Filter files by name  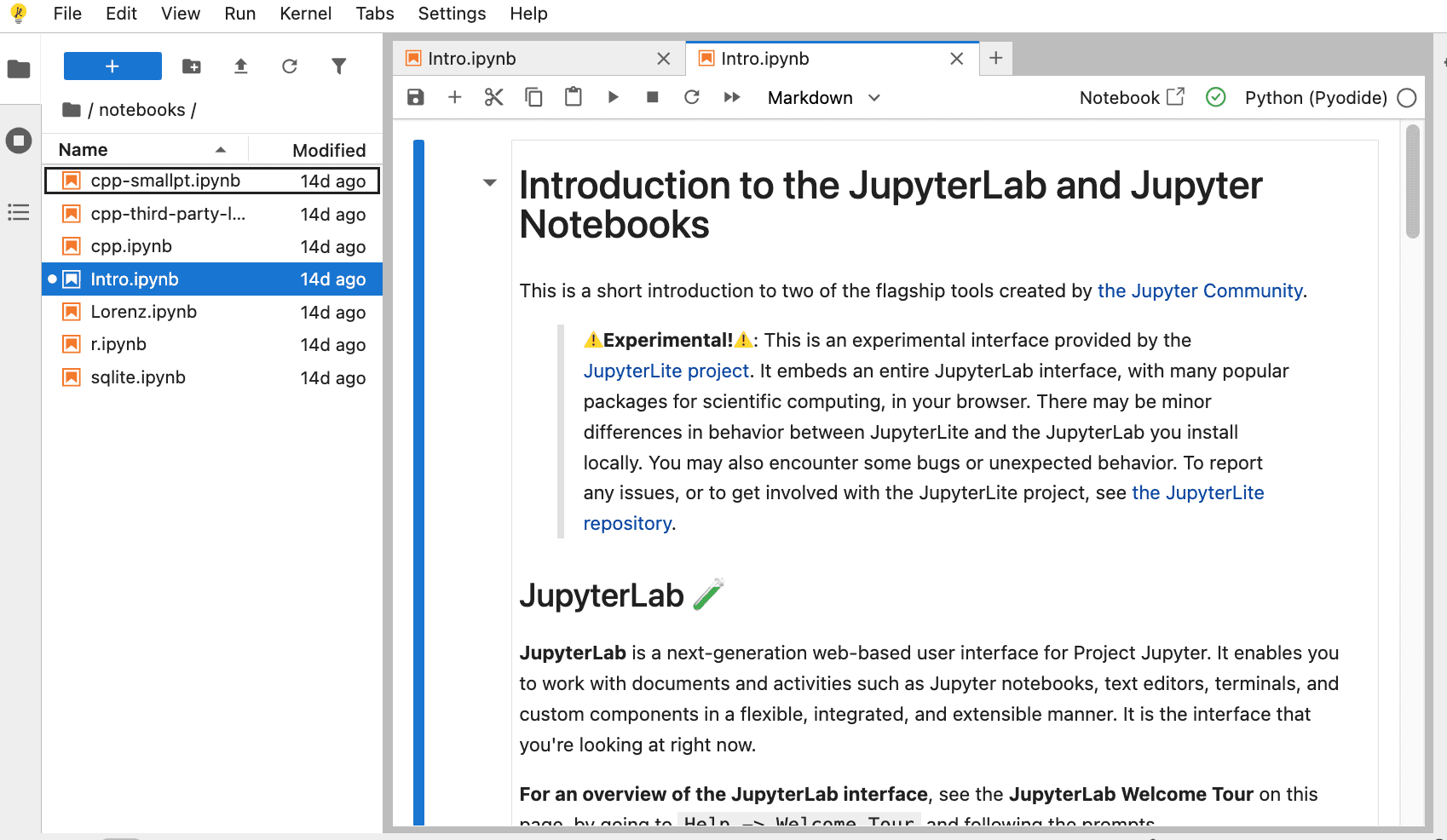point(339,66)
